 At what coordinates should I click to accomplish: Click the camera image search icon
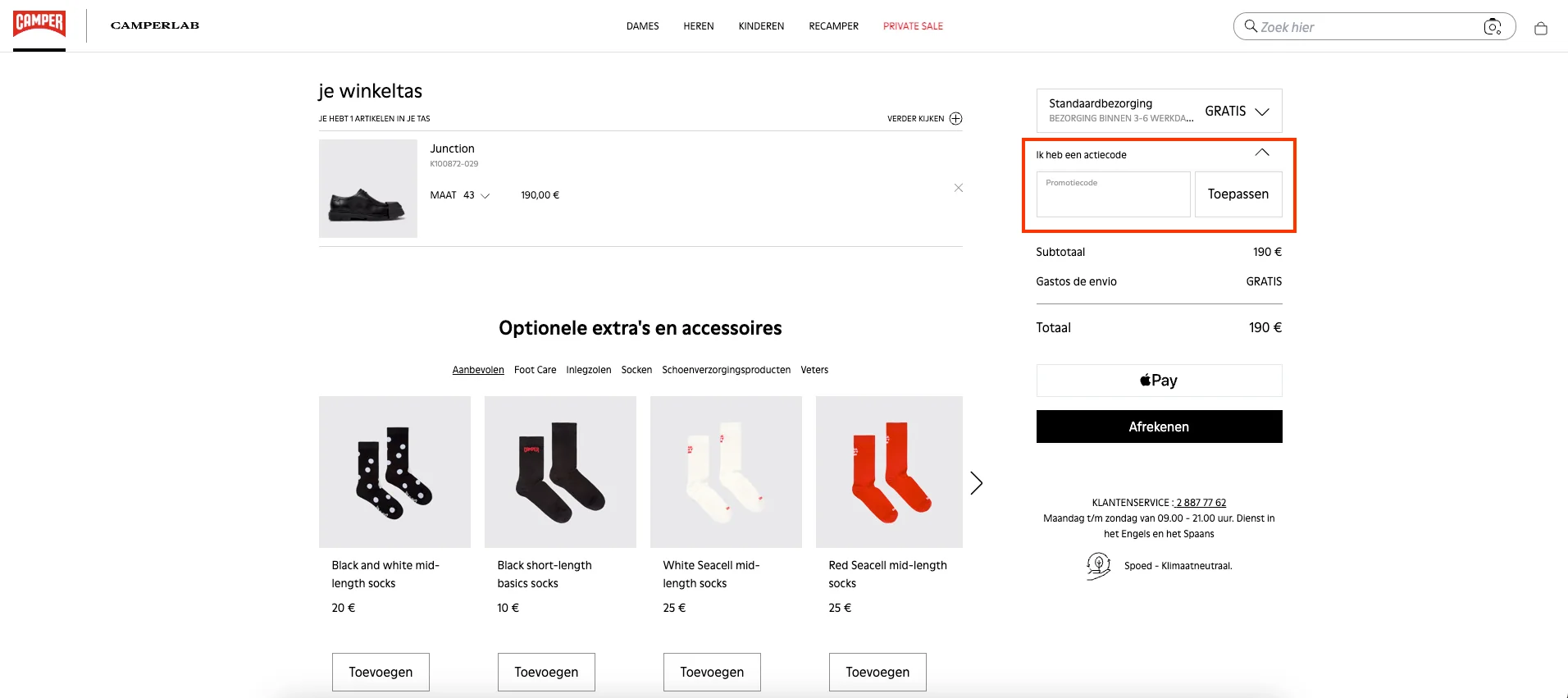[x=1492, y=27]
